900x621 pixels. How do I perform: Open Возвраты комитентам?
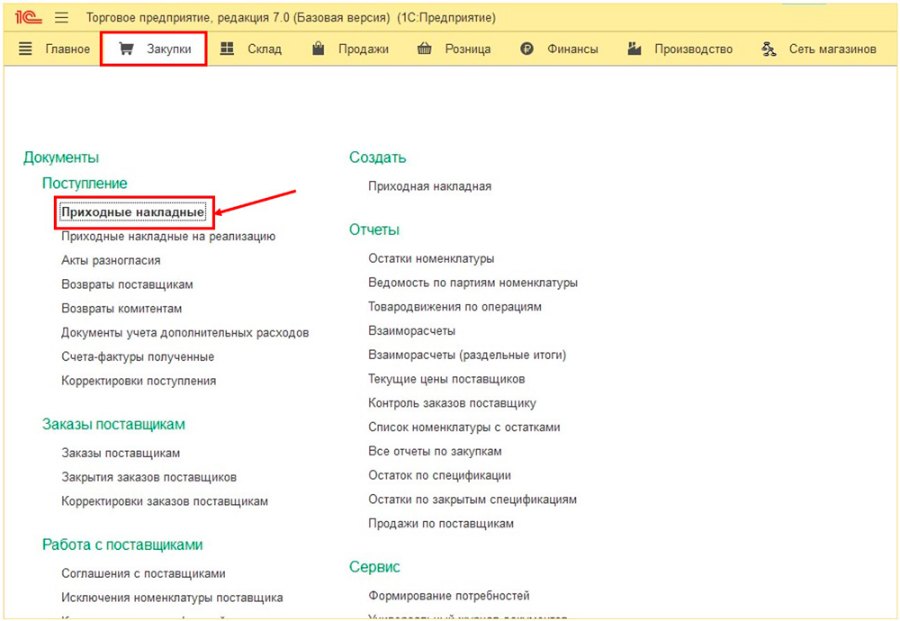pyautogui.click(x=122, y=309)
